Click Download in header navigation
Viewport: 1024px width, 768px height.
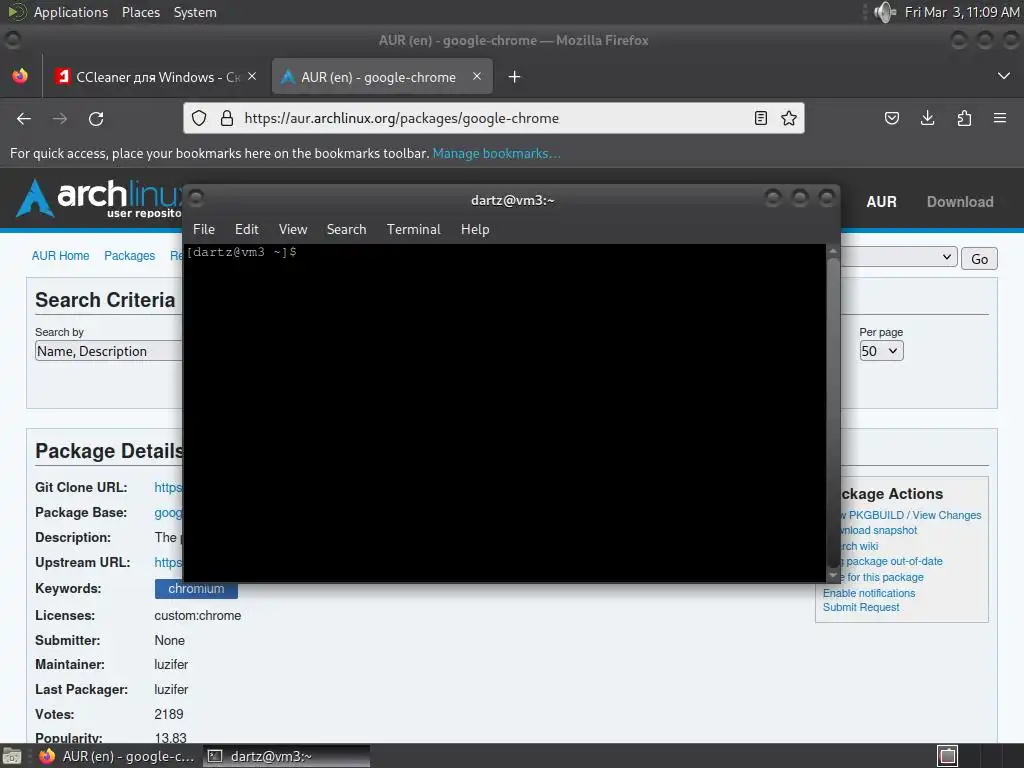pos(960,202)
